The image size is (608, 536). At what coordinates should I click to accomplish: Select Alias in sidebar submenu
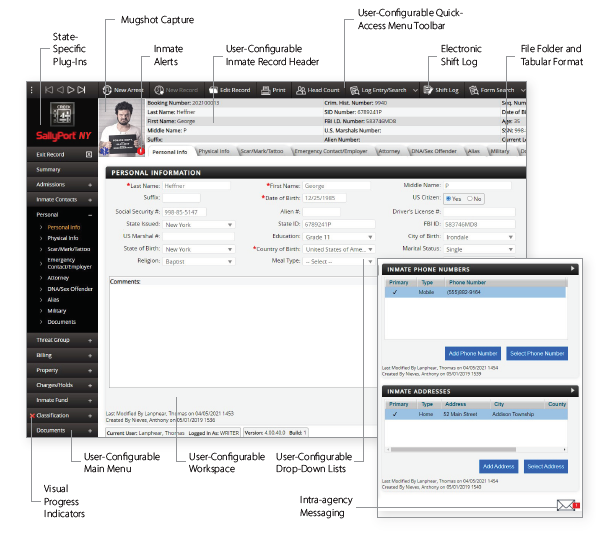53,300
